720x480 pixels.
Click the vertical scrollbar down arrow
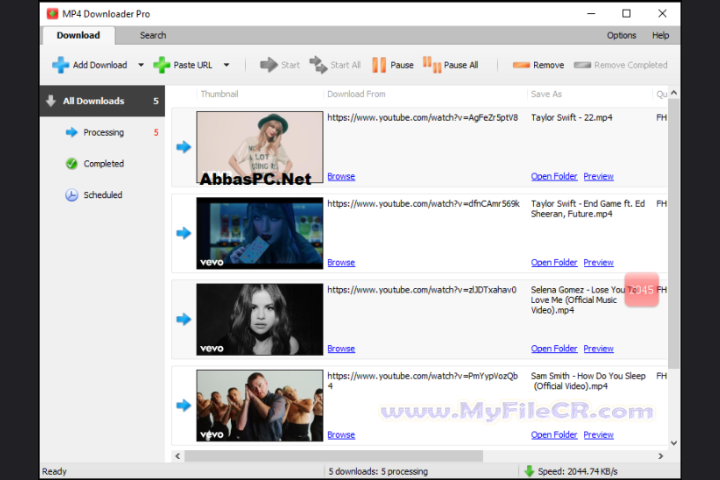pos(674,443)
